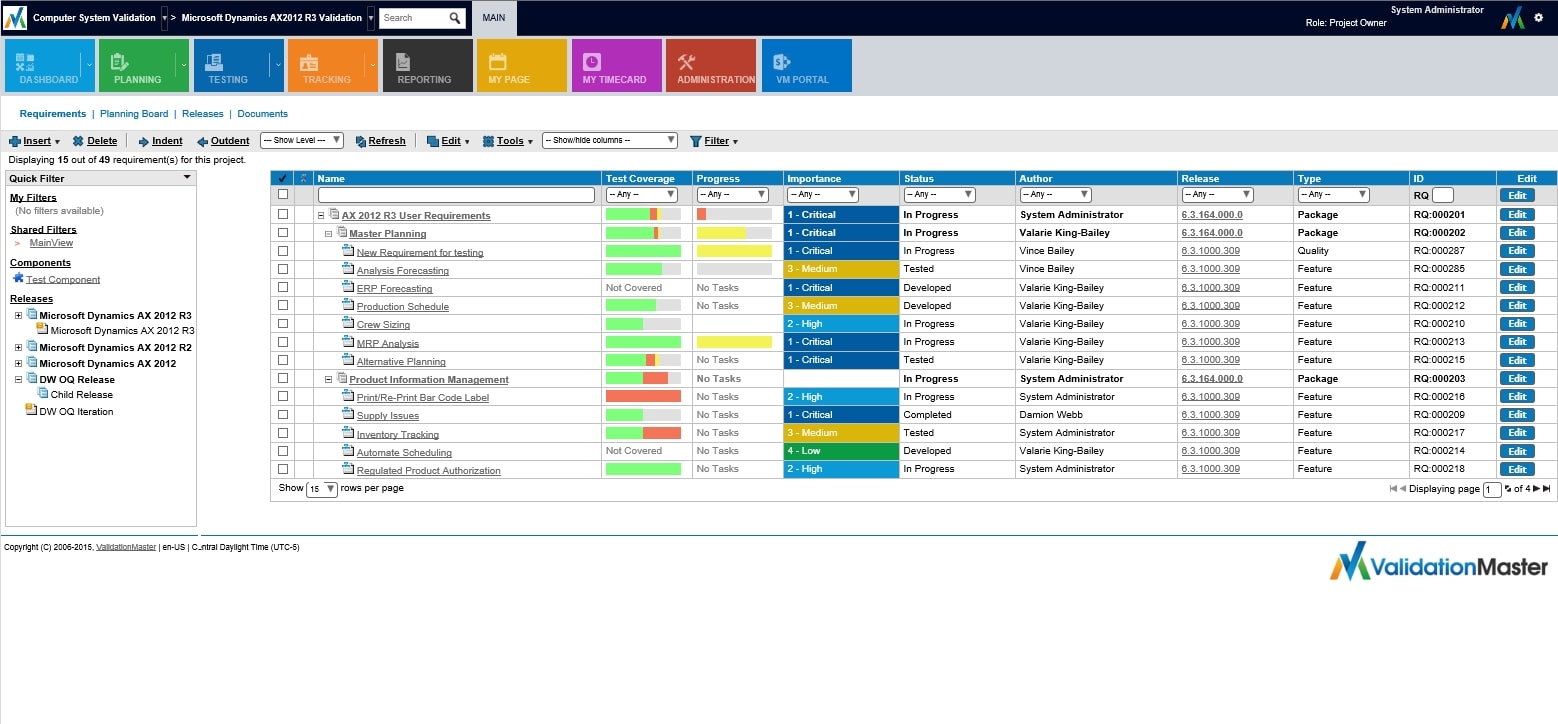The image size is (1558, 724).
Task: Open the Show/hide columns dropdown
Action: tap(610, 141)
